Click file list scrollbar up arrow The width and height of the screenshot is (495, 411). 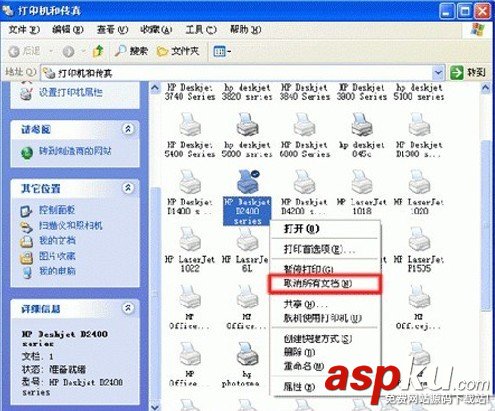(x=486, y=88)
